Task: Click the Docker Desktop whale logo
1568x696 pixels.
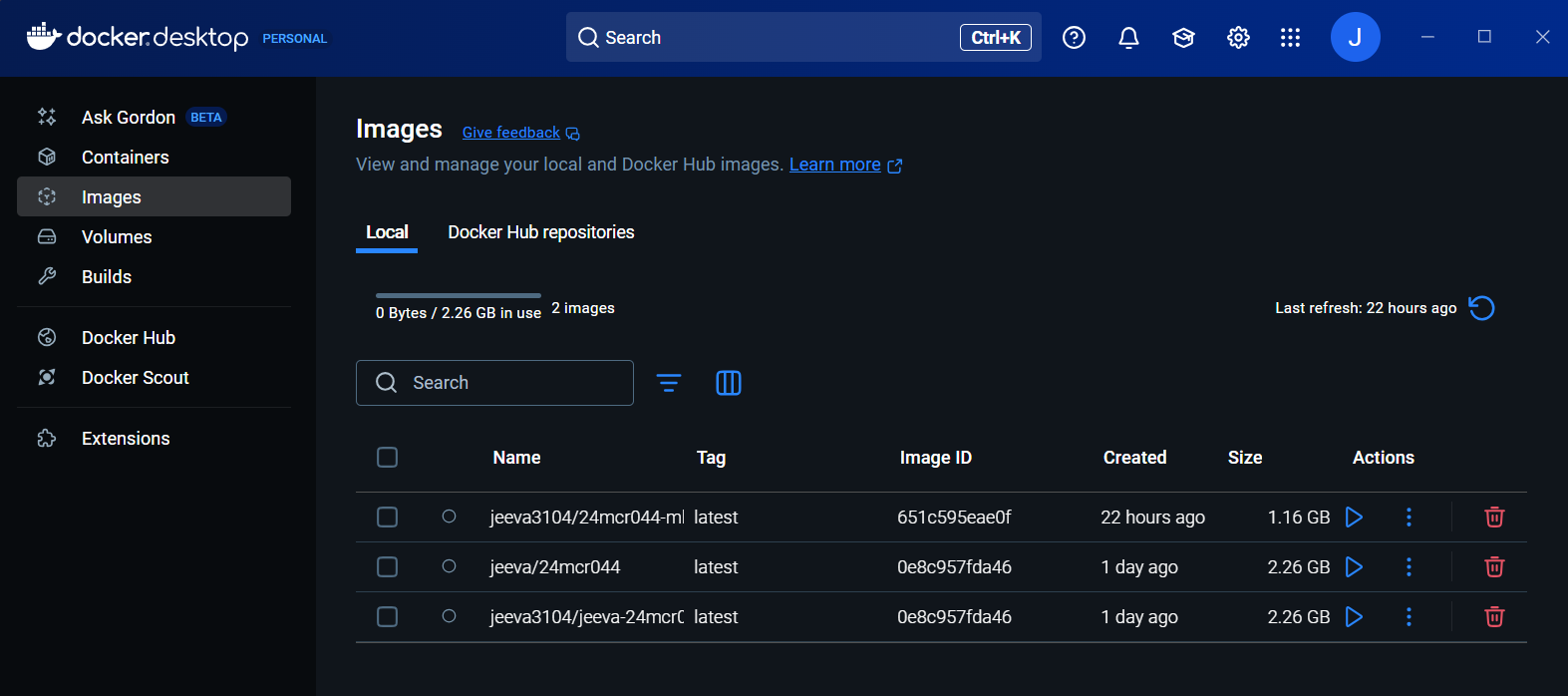Action: 44,37
